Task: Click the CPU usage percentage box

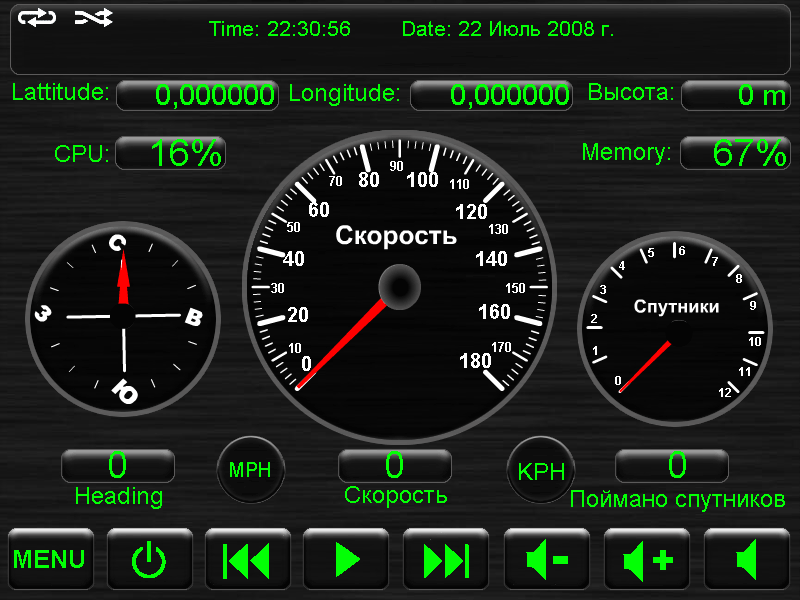Action: tap(171, 154)
